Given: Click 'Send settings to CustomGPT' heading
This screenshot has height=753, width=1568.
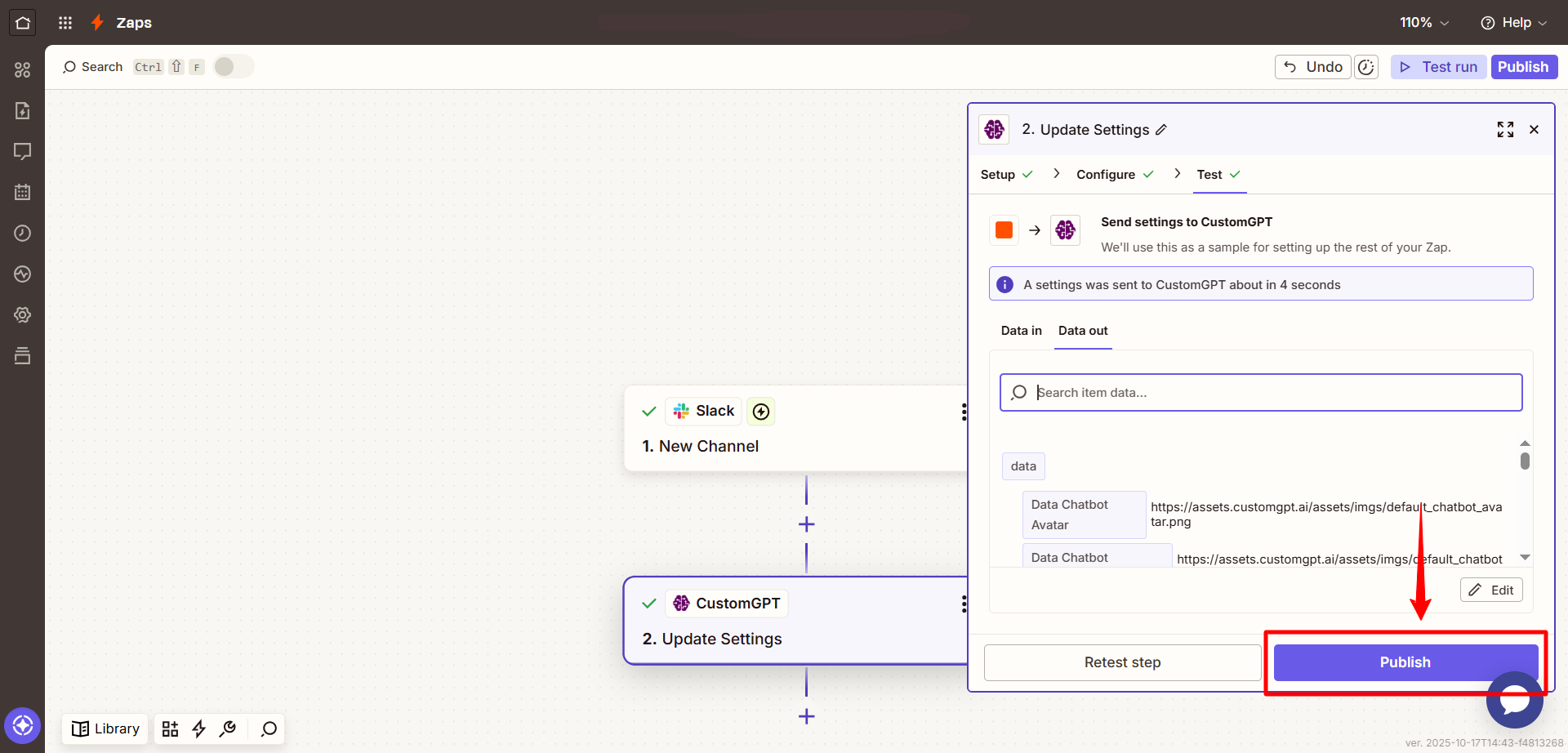Looking at the screenshot, I should click(x=1187, y=222).
